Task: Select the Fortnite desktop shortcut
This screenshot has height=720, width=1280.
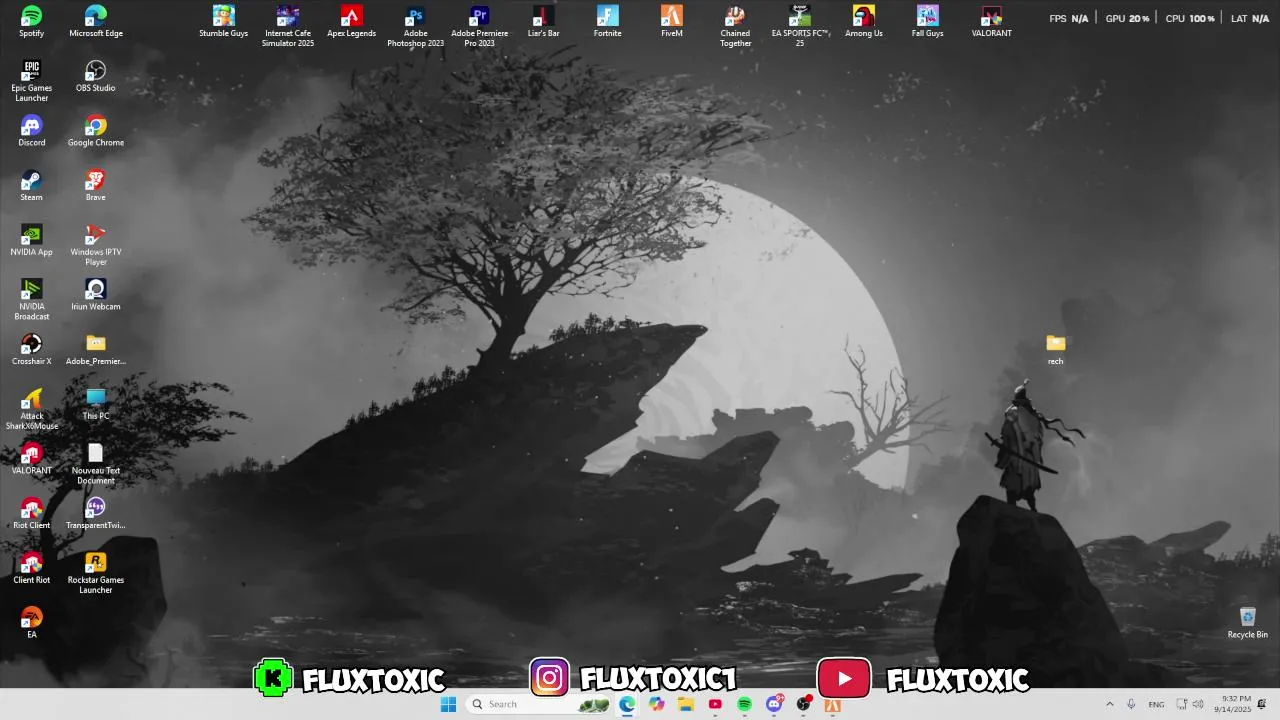Action: point(607,22)
